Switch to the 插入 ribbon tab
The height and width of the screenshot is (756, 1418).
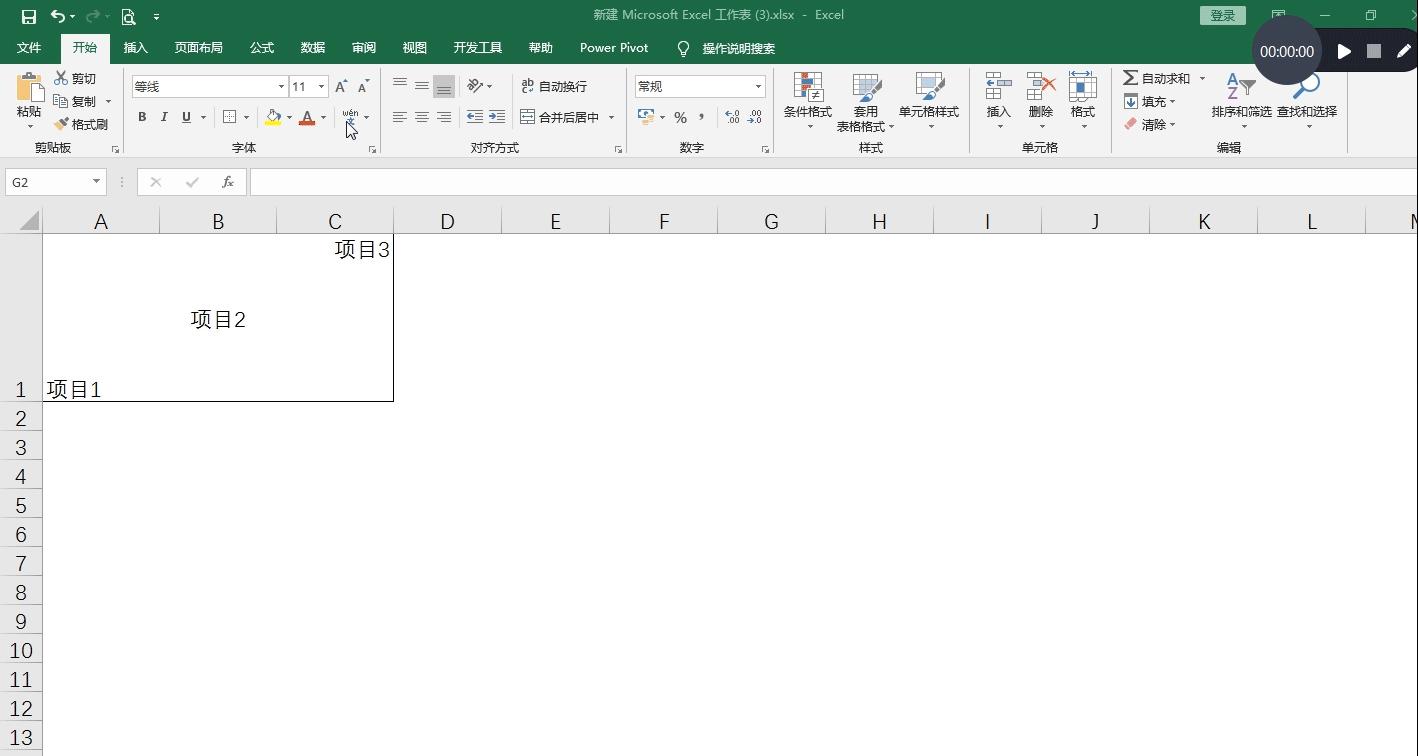135,47
